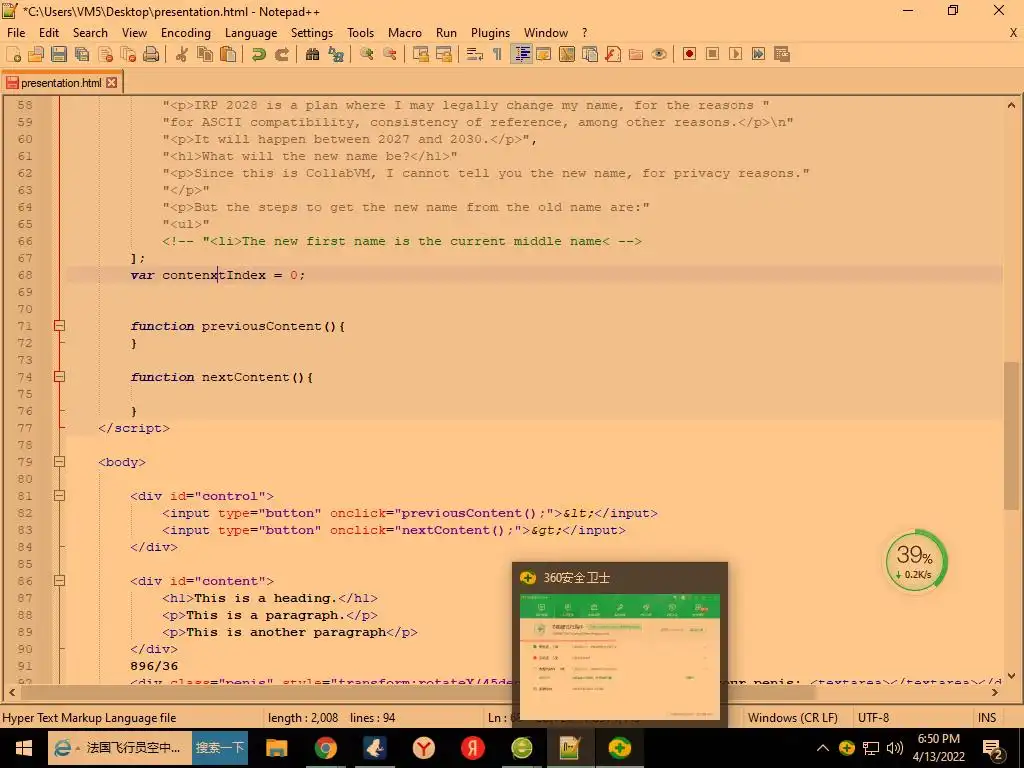Viewport: 1024px width, 768px height.
Task: Open the Function List panel
Action: [x=613, y=54]
